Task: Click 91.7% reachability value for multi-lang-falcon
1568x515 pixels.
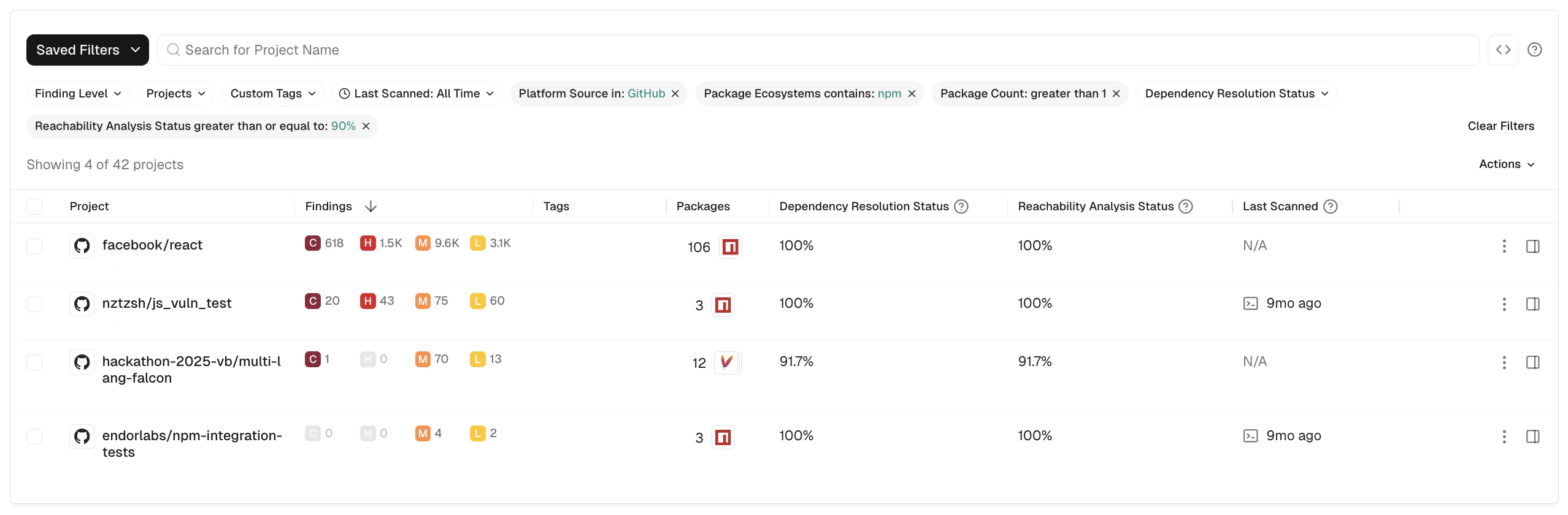Action: tap(1035, 362)
